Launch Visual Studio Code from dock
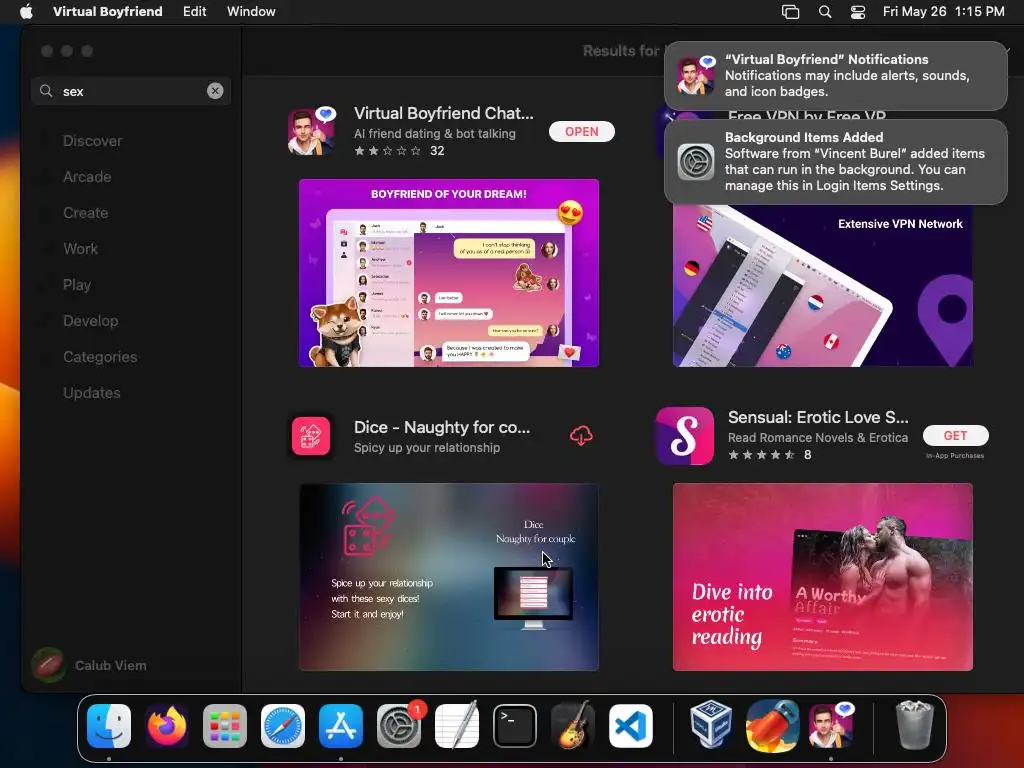The width and height of the screenshot is (1024, 768). click(x=631, y=726)
